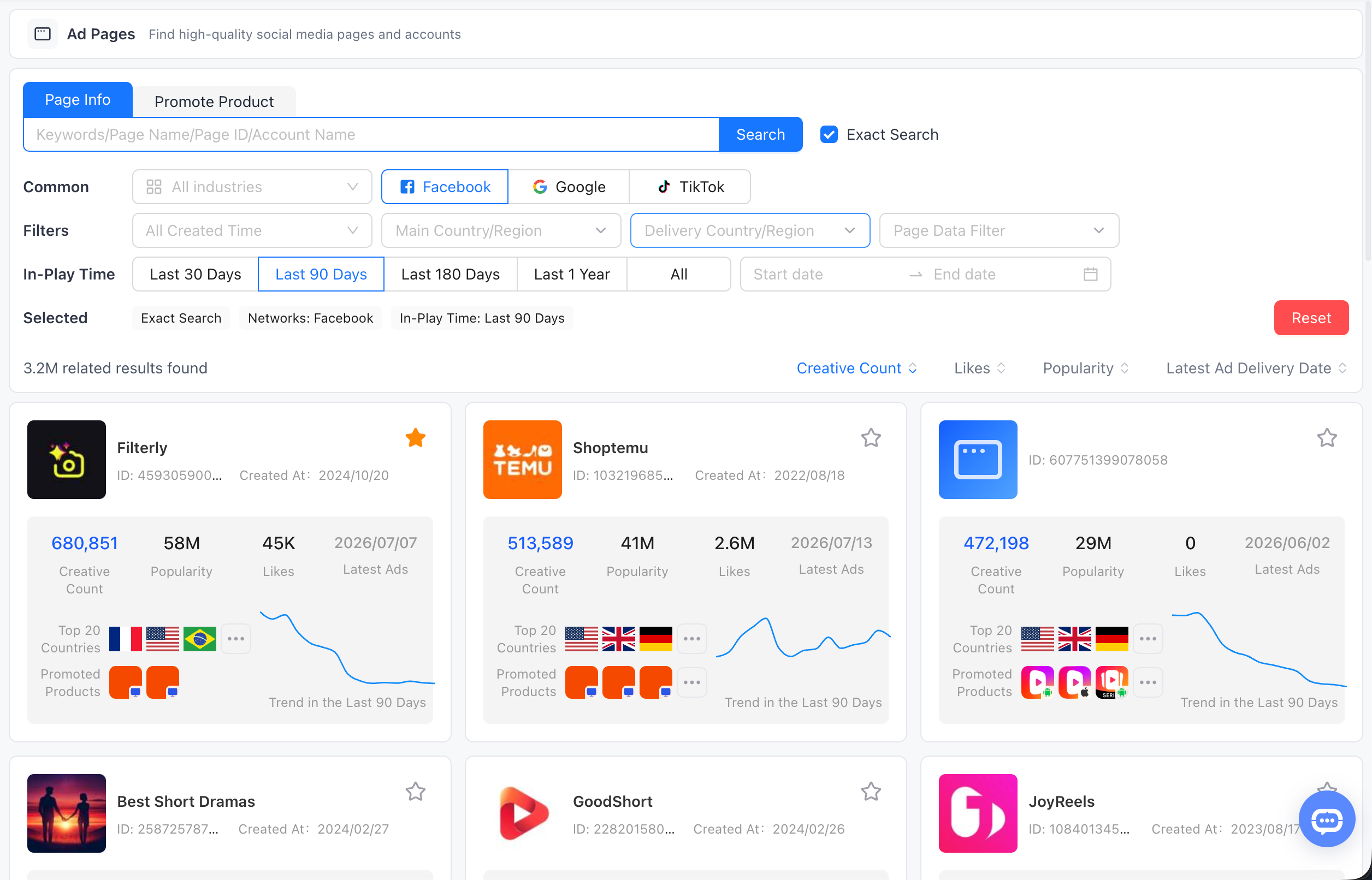Show more countries for Filterly
1372x880 pixels.
point(235,639)
